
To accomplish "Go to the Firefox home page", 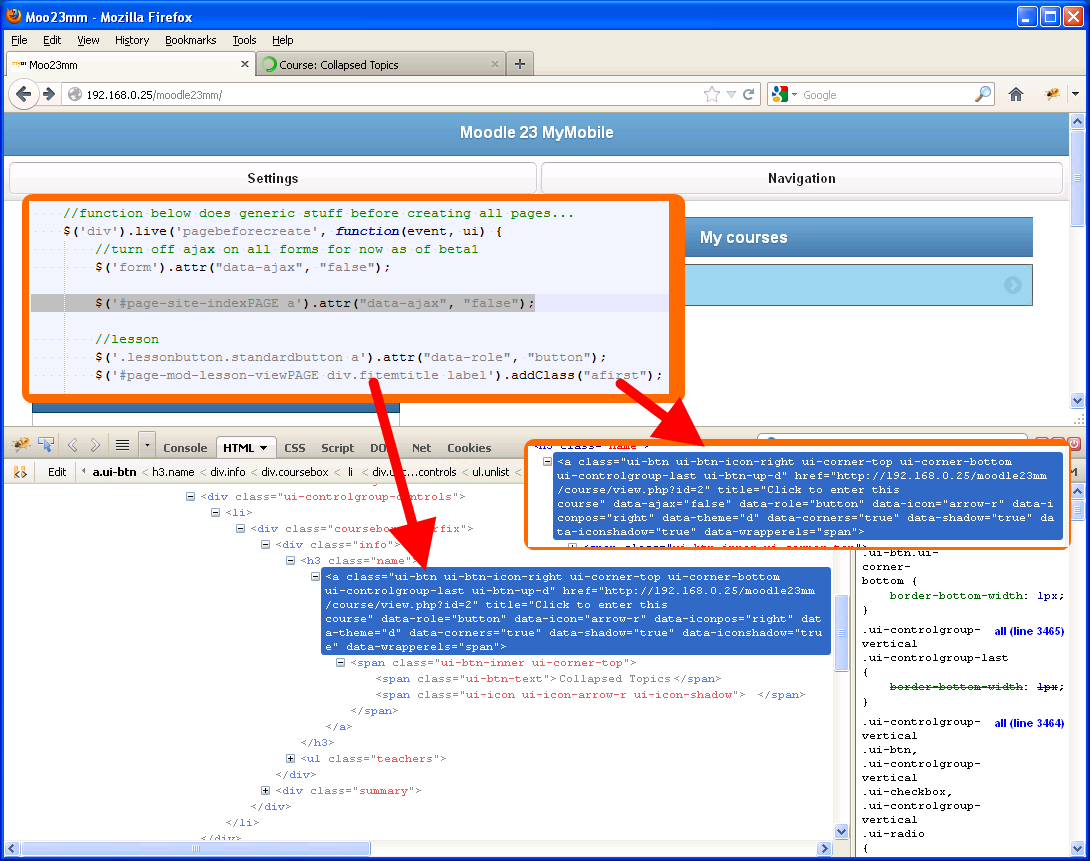I will [x=1016, y=95].
